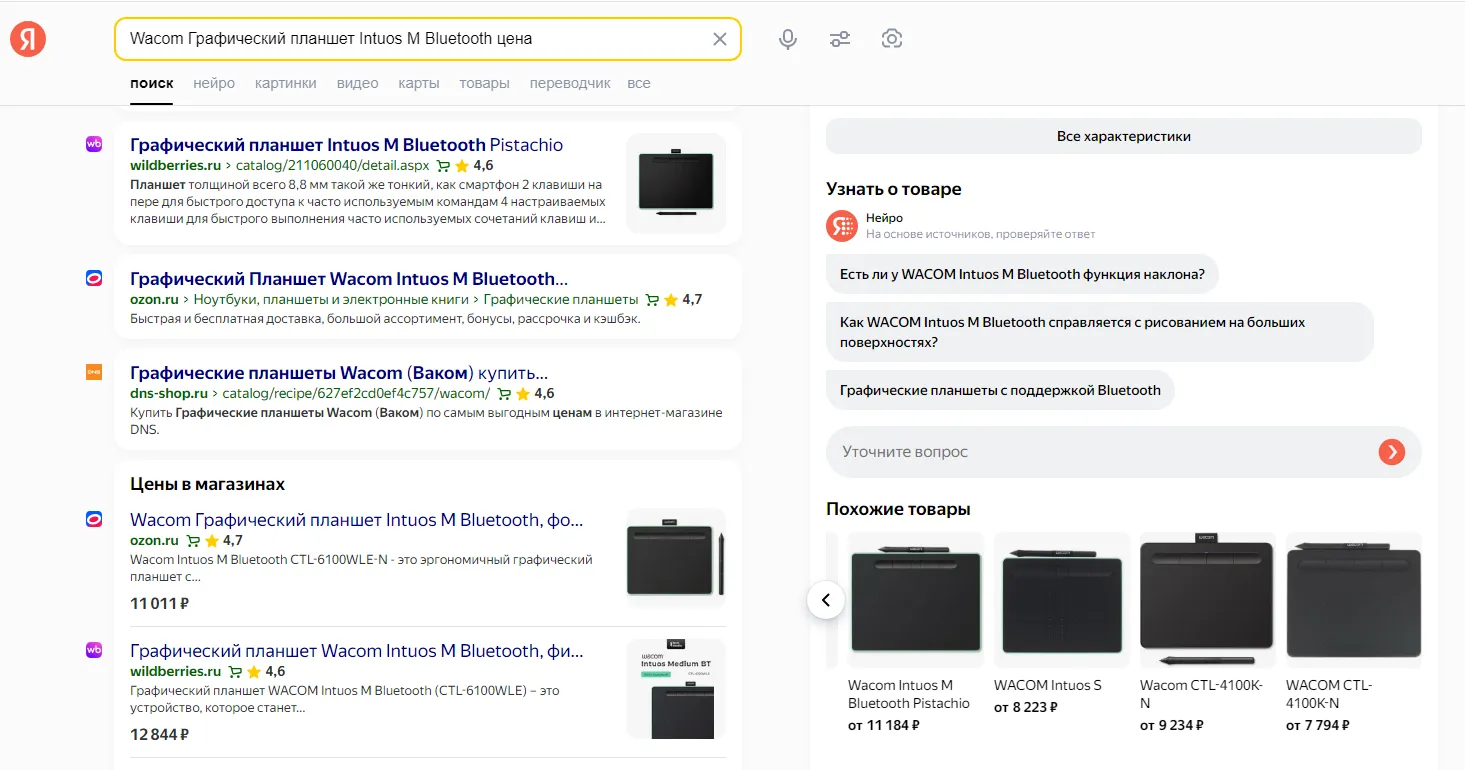This screenshot has height=770, width=1465.
Task: Click the Wildberries favicon beside the Pistachio result
Action: [x=94, y=144]
